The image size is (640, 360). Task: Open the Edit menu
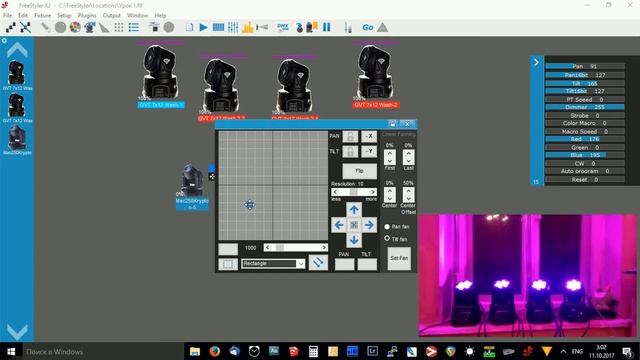click(23, 15)
